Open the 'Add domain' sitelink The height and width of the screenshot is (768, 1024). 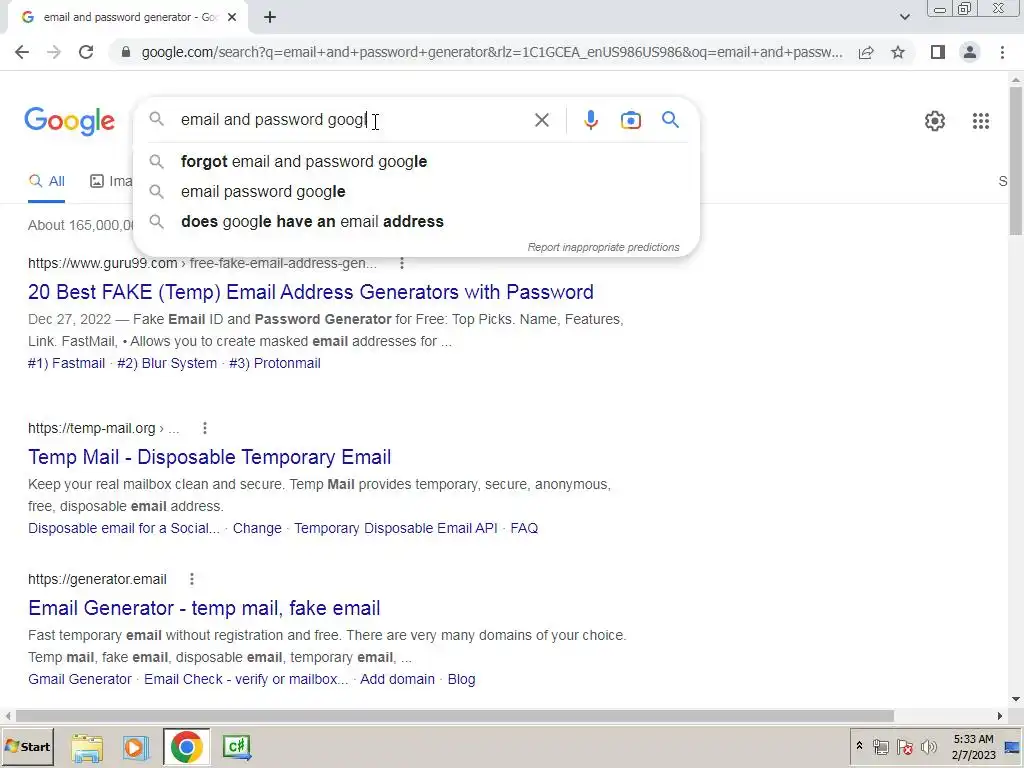point(398,679)
